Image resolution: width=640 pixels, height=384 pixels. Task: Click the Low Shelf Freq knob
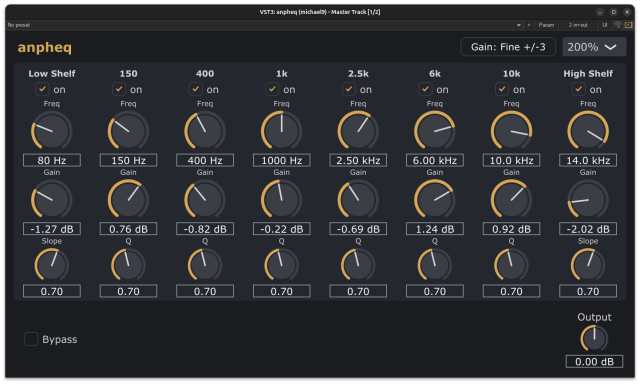[x=52, y=131]
